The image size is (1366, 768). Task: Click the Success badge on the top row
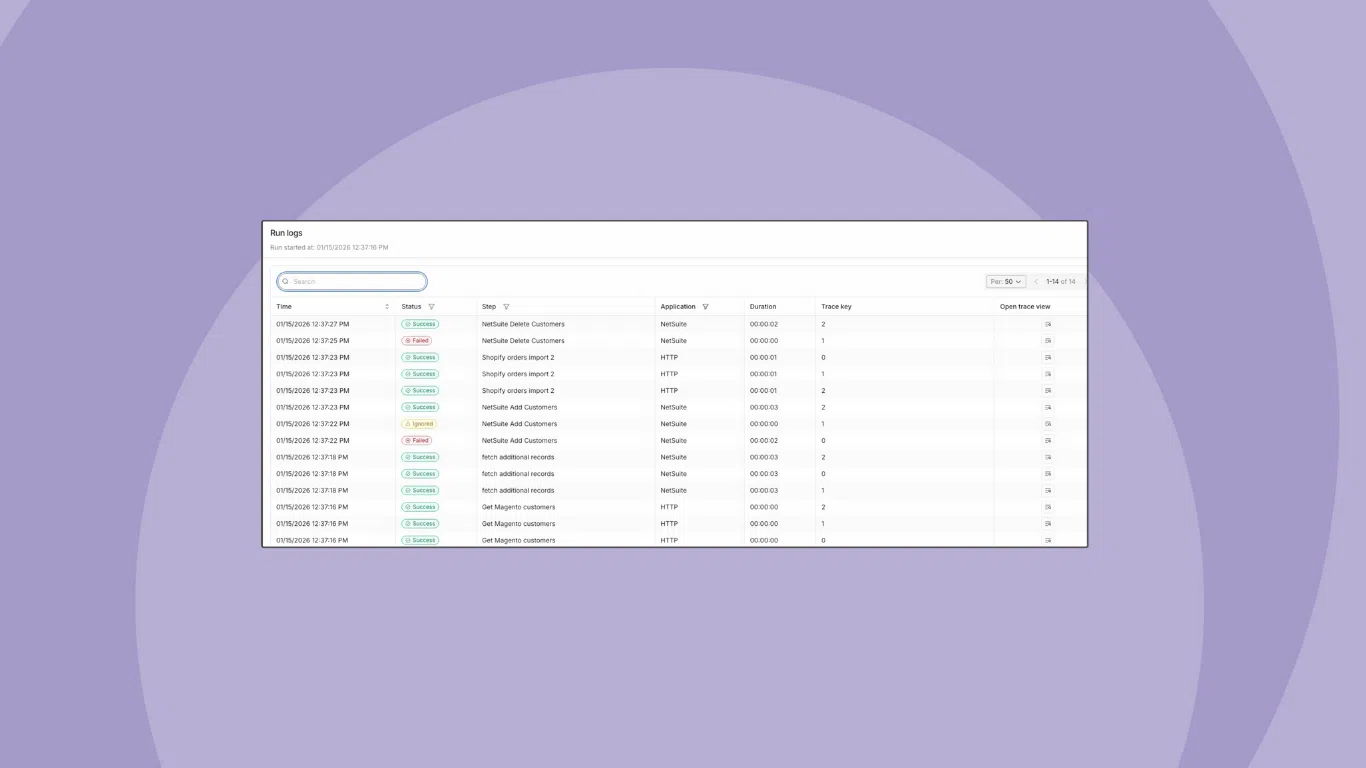pos(420,324)
